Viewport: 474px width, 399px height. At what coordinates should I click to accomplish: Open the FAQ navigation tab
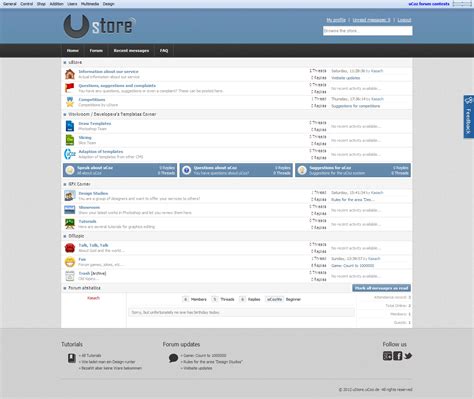coord(164,51)
